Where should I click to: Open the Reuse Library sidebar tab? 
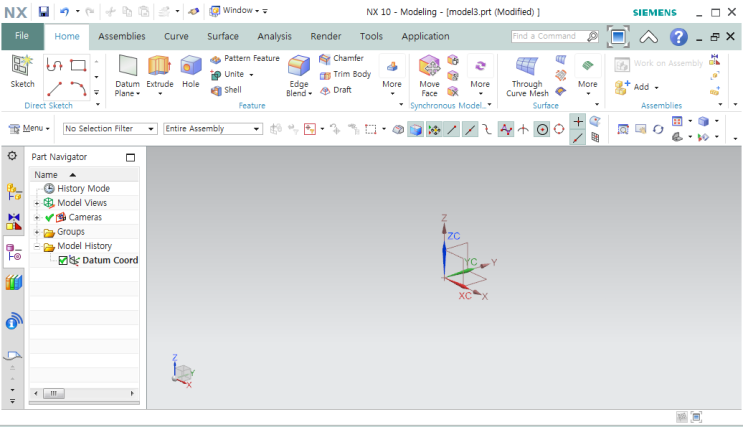point(14,282)
